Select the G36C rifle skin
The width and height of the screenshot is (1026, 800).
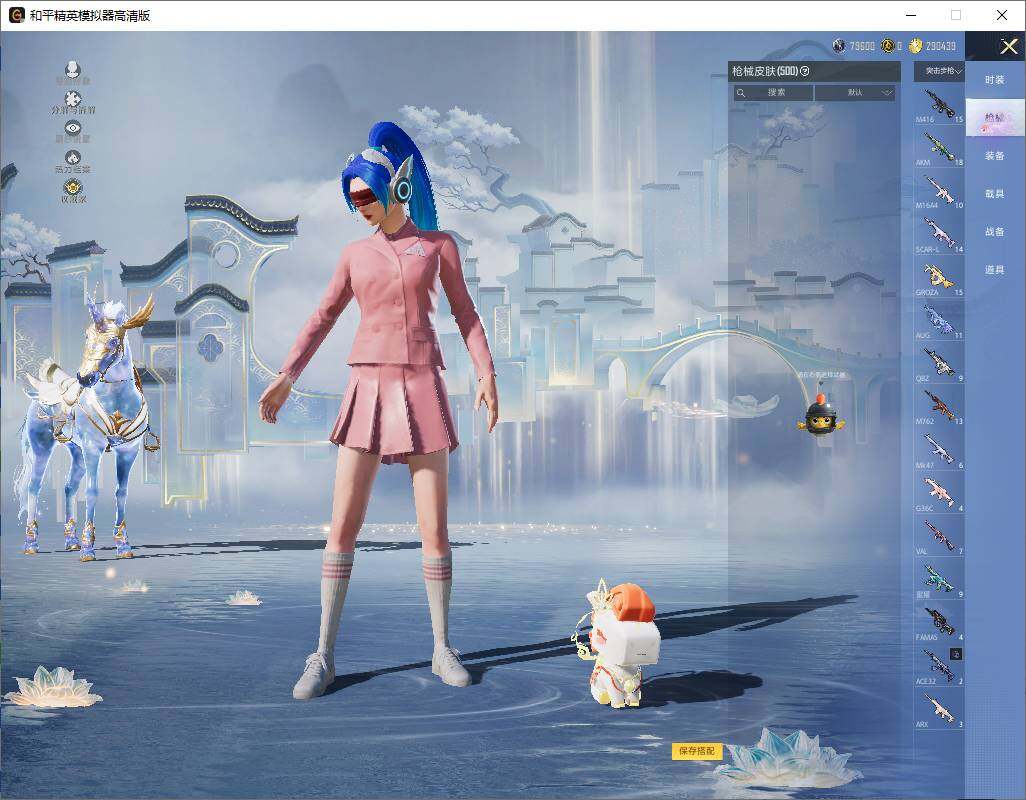pos(939,493)
